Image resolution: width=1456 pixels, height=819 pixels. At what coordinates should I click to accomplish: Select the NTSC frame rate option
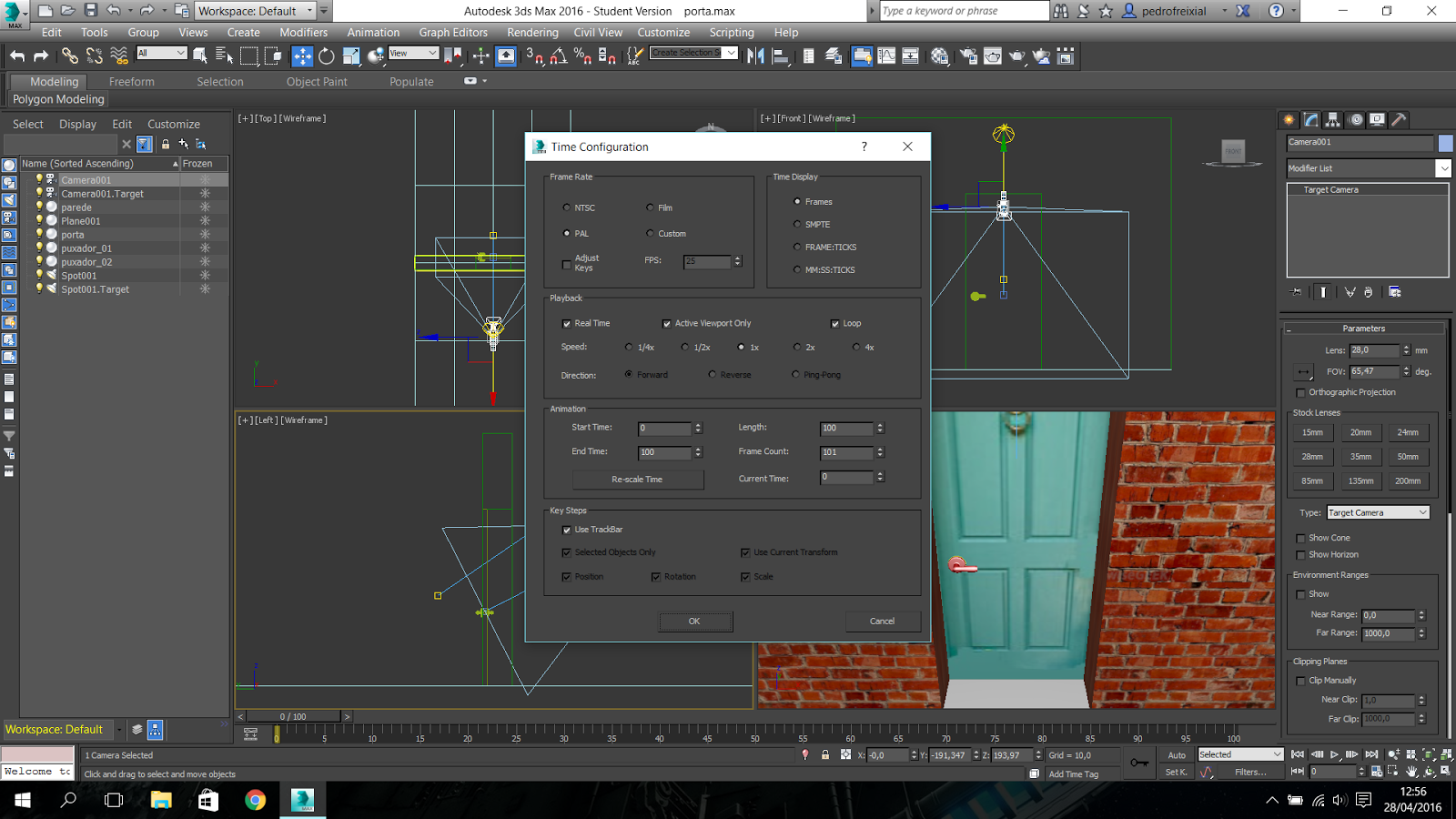[x=567, y=207]
